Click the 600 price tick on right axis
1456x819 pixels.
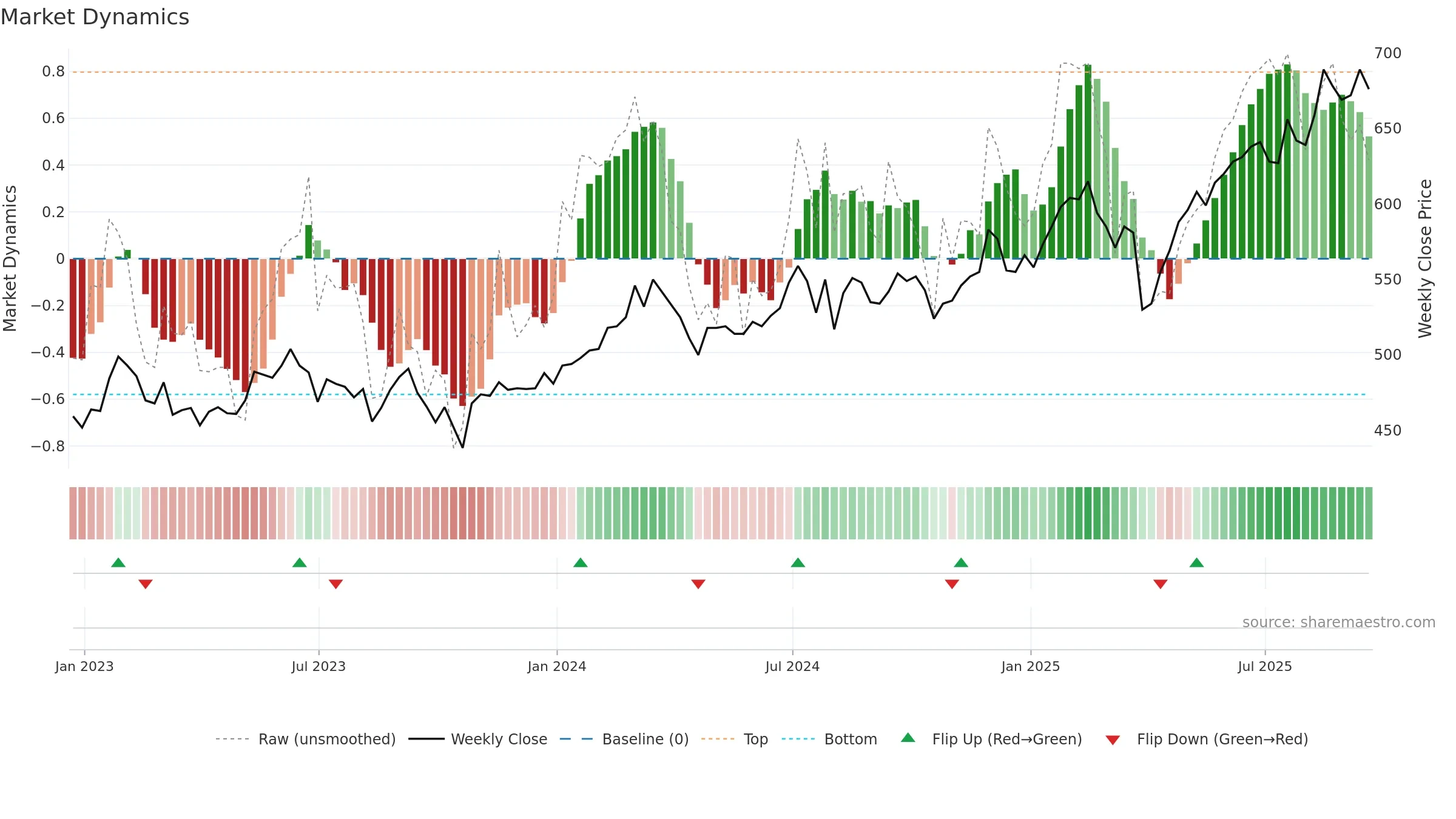coord(1388,204)
